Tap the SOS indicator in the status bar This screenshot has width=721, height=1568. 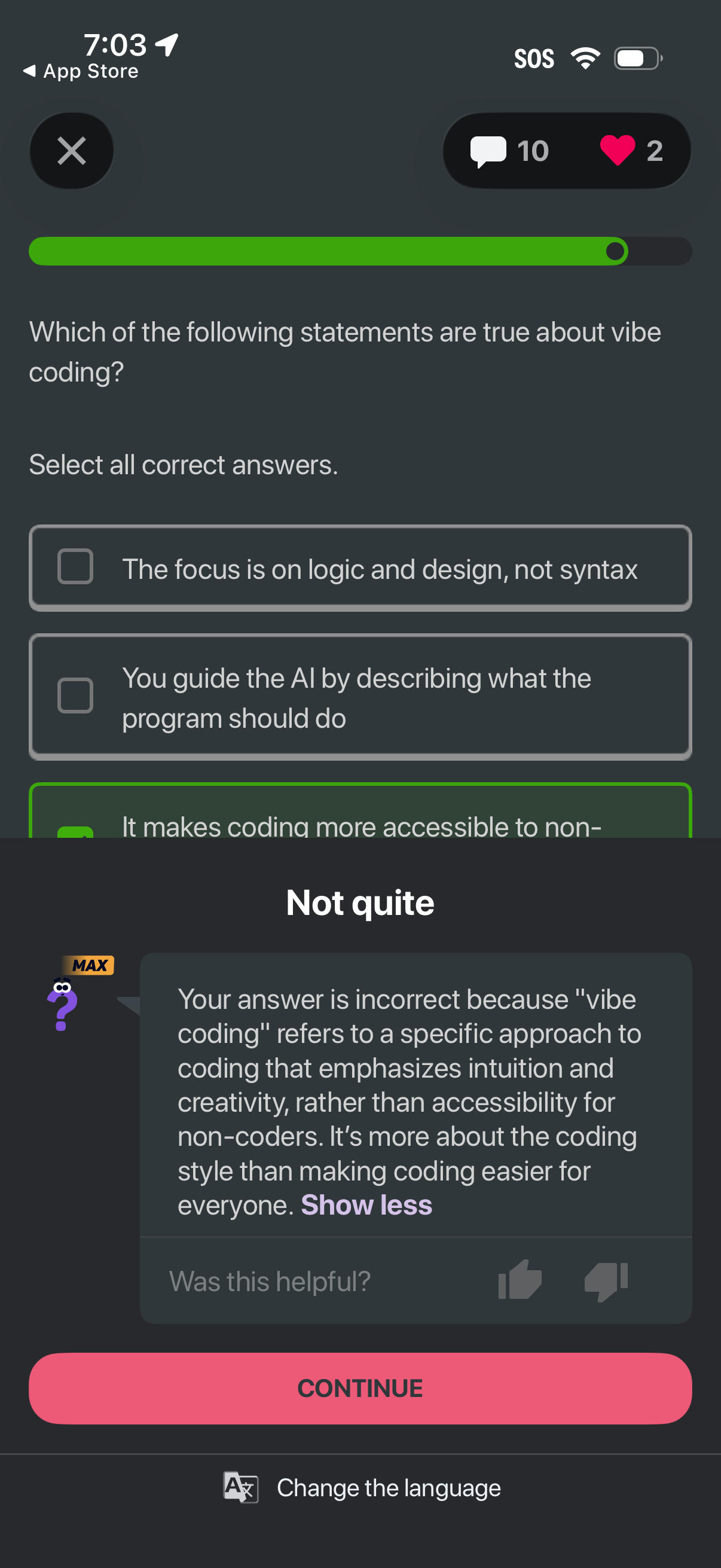[534, 57]
